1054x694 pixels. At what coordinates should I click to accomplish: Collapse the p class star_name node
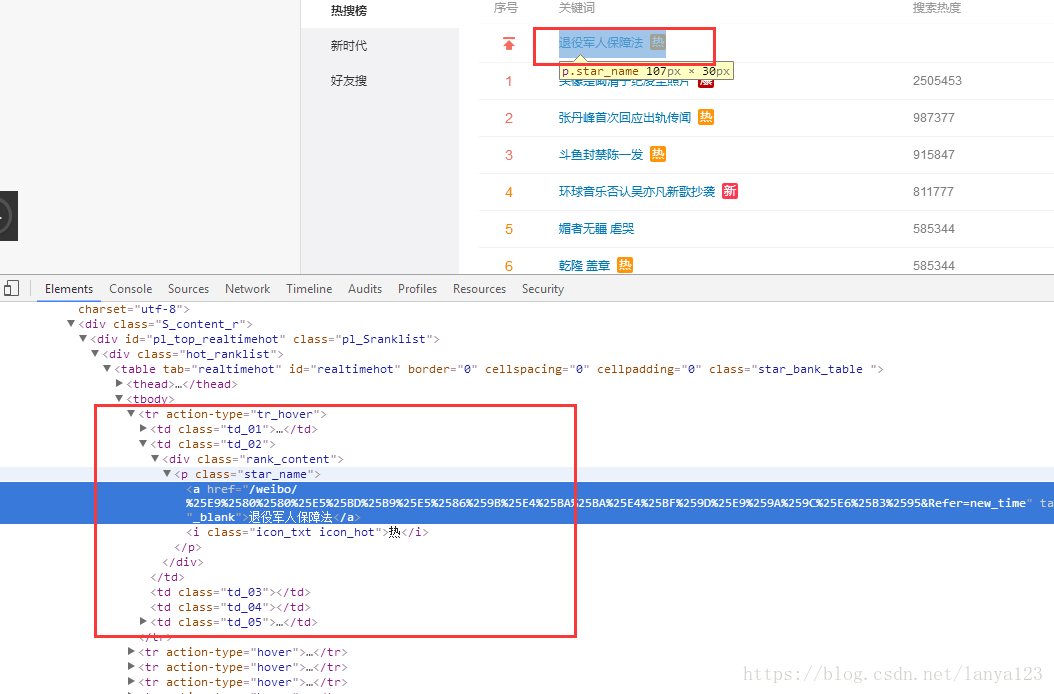[x=167, y=473]
